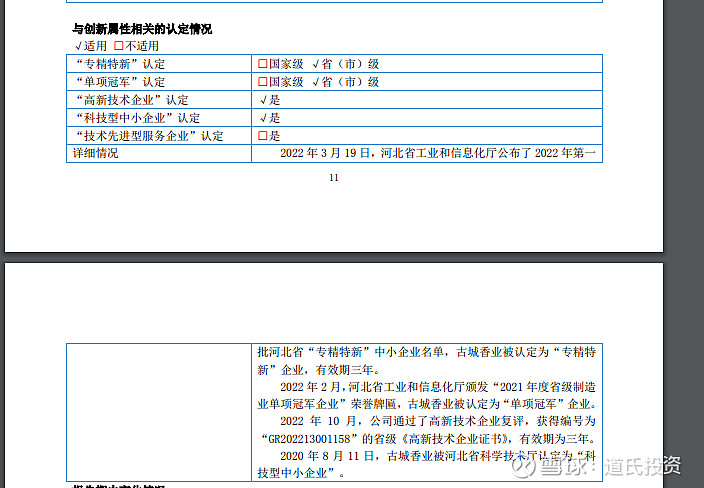Click page number 11 at page bottom
Screen dimensions: 704x488
[x=334, y=178]
